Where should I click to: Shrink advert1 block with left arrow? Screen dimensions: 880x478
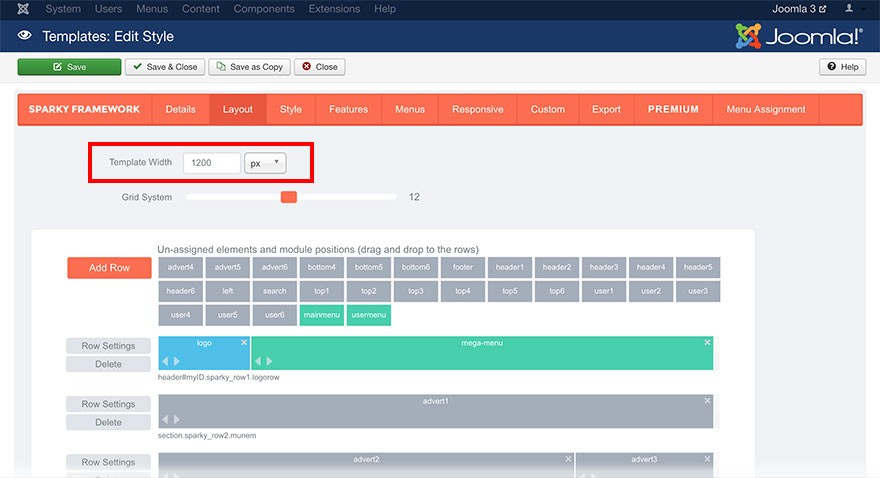coord(165,419)
